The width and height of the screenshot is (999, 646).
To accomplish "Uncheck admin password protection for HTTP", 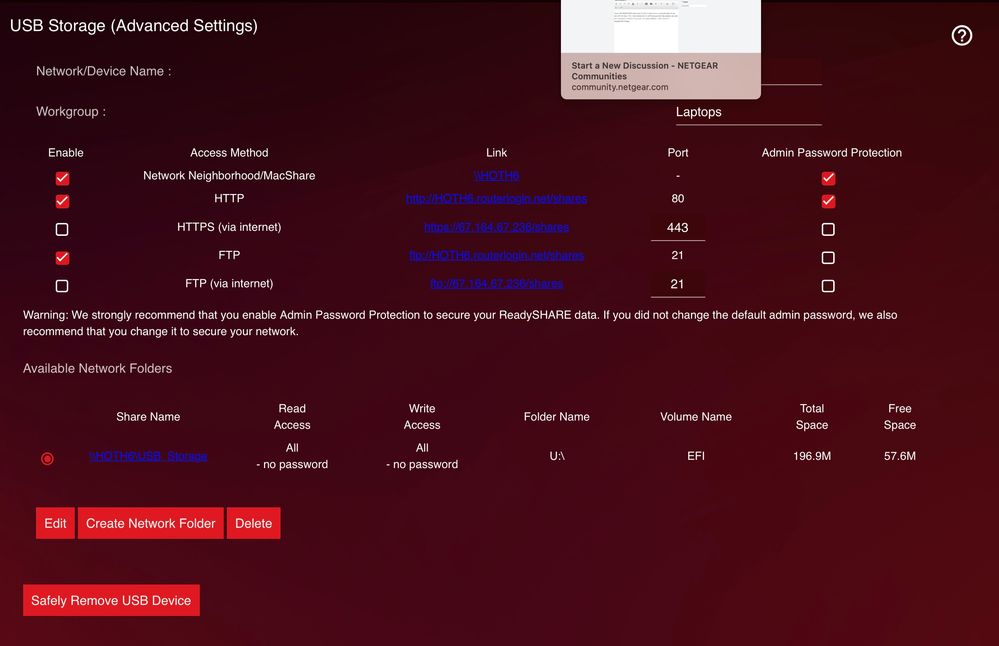I will [828, 201].
